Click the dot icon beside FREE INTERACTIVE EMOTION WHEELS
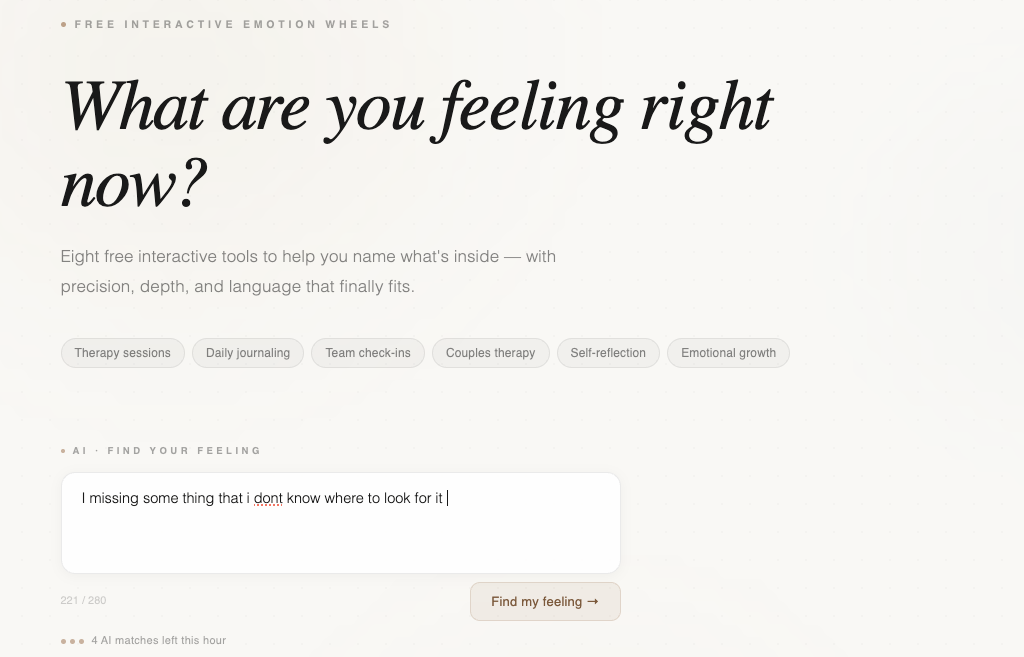 coord(66,24)
